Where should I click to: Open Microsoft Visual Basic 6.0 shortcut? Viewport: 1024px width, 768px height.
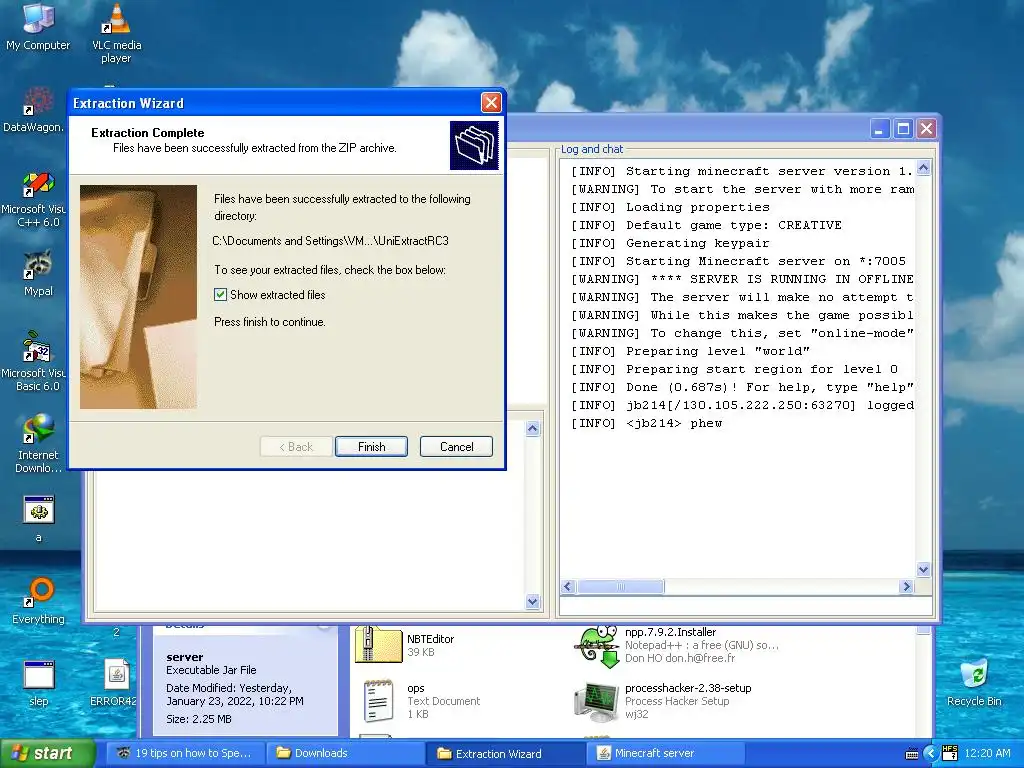[36, 361]
